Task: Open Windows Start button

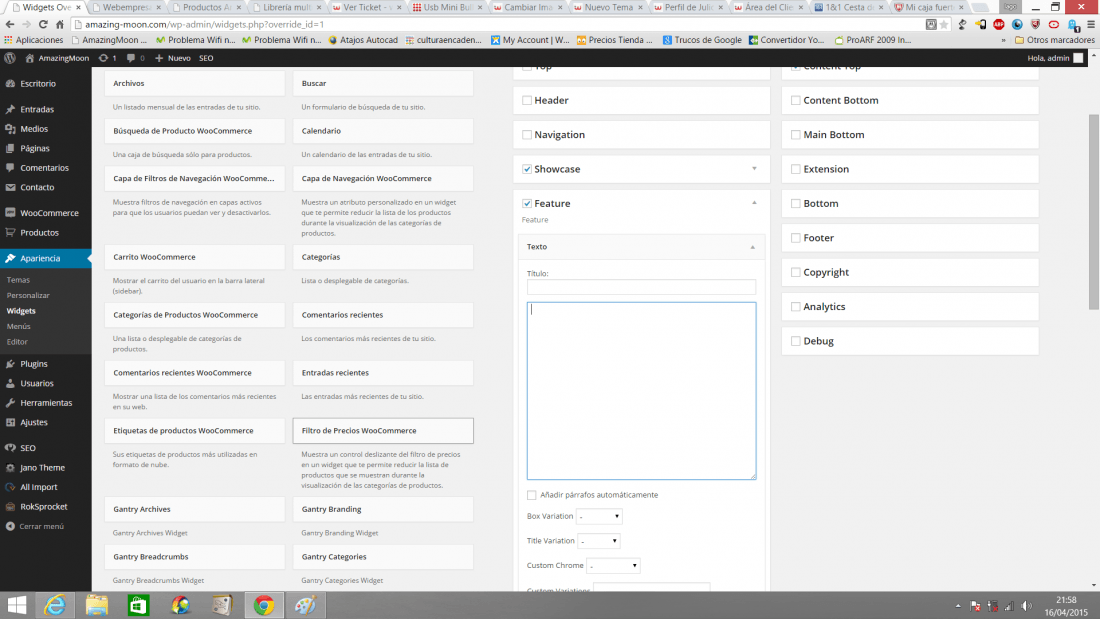Action: [16, 605]
